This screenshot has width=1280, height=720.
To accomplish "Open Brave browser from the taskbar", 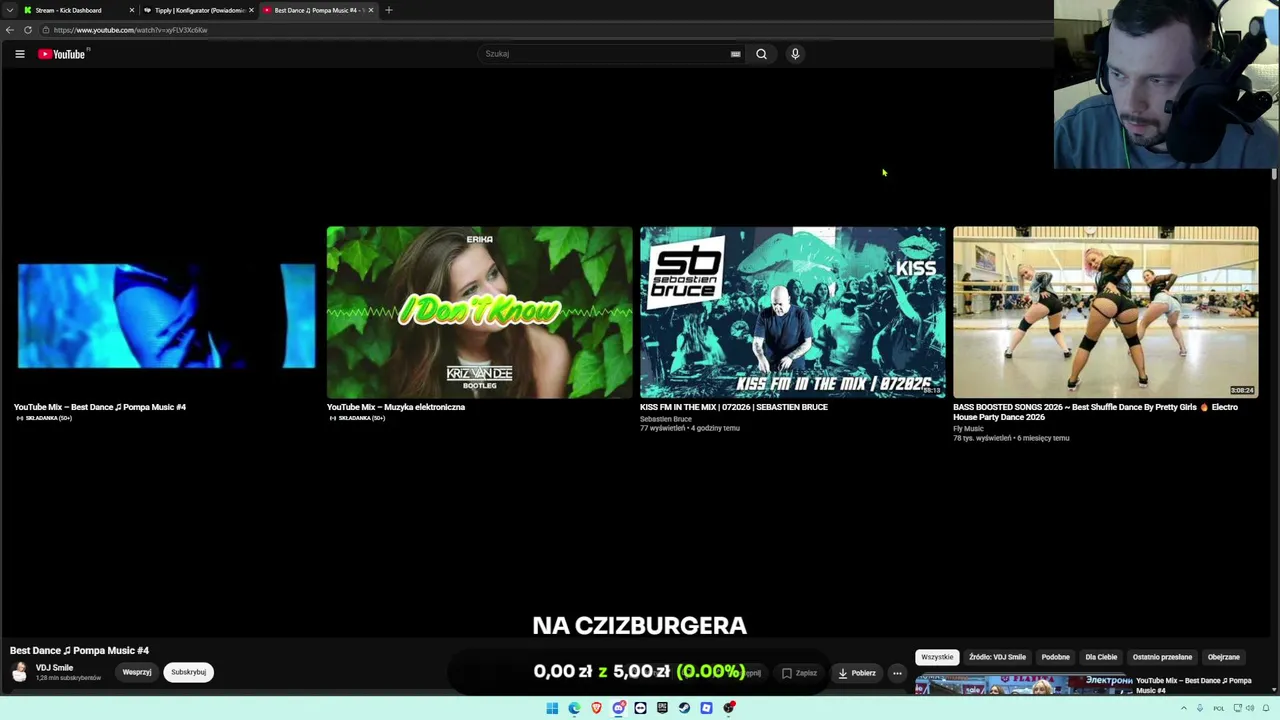I will coord(597,708).
